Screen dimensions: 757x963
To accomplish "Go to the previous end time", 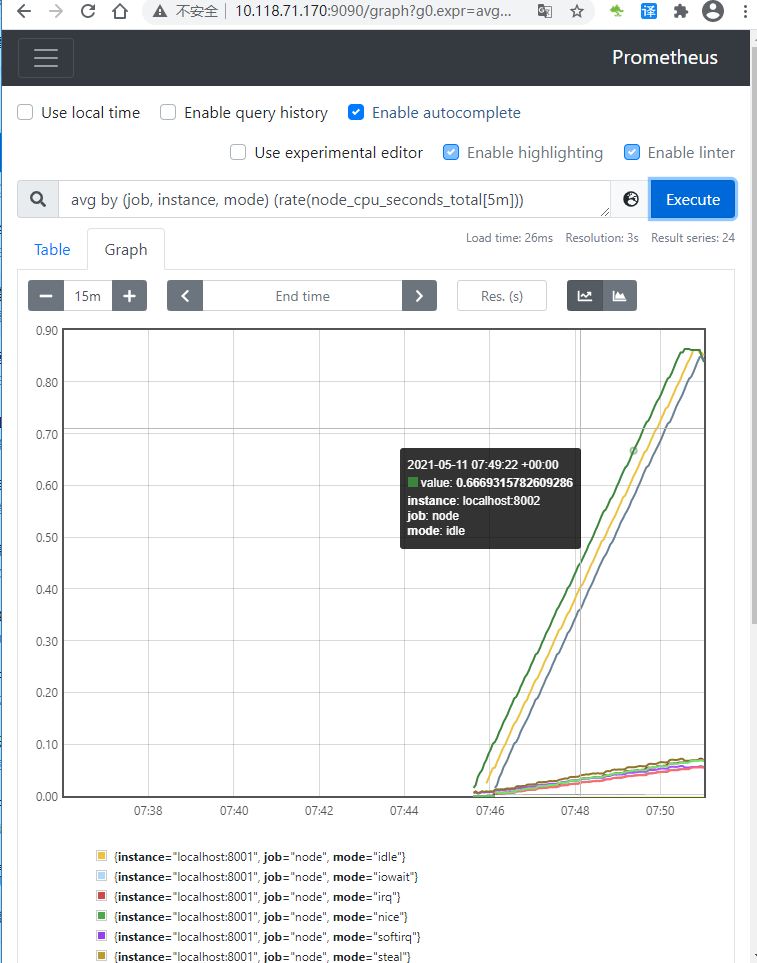I will click(x=185, y=296).
